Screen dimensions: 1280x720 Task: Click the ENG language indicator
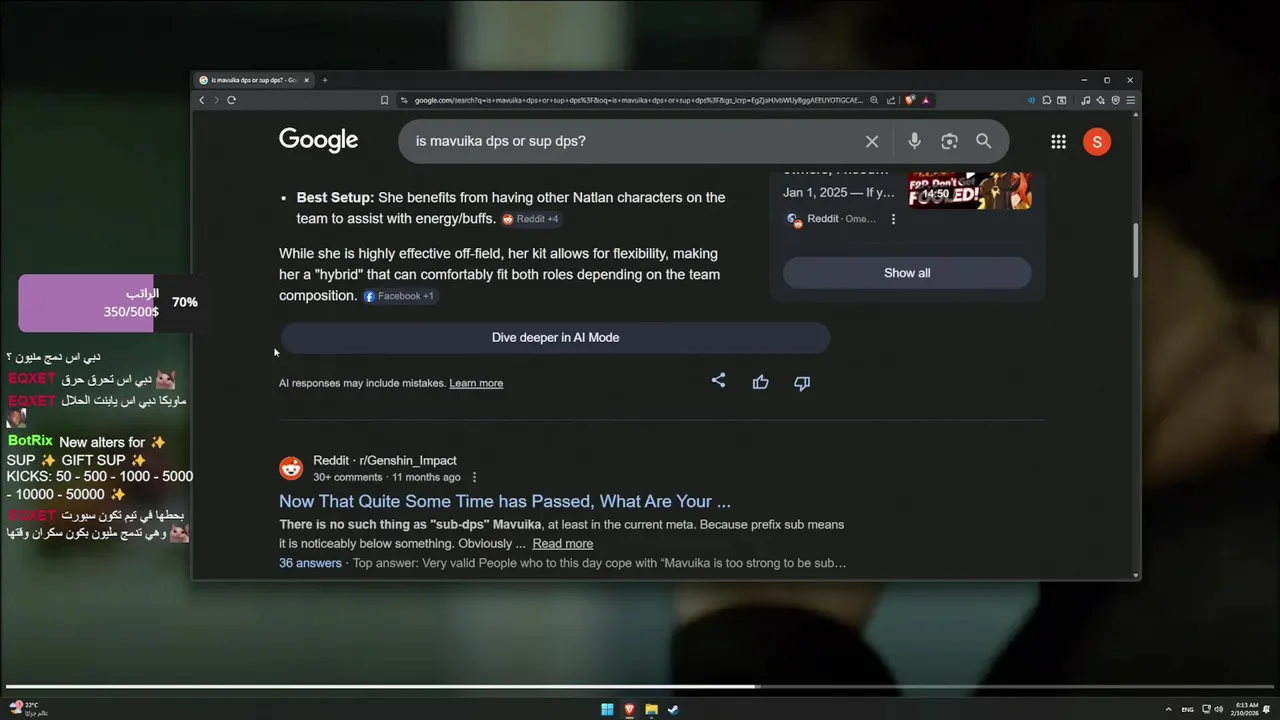coord(1187,709)
